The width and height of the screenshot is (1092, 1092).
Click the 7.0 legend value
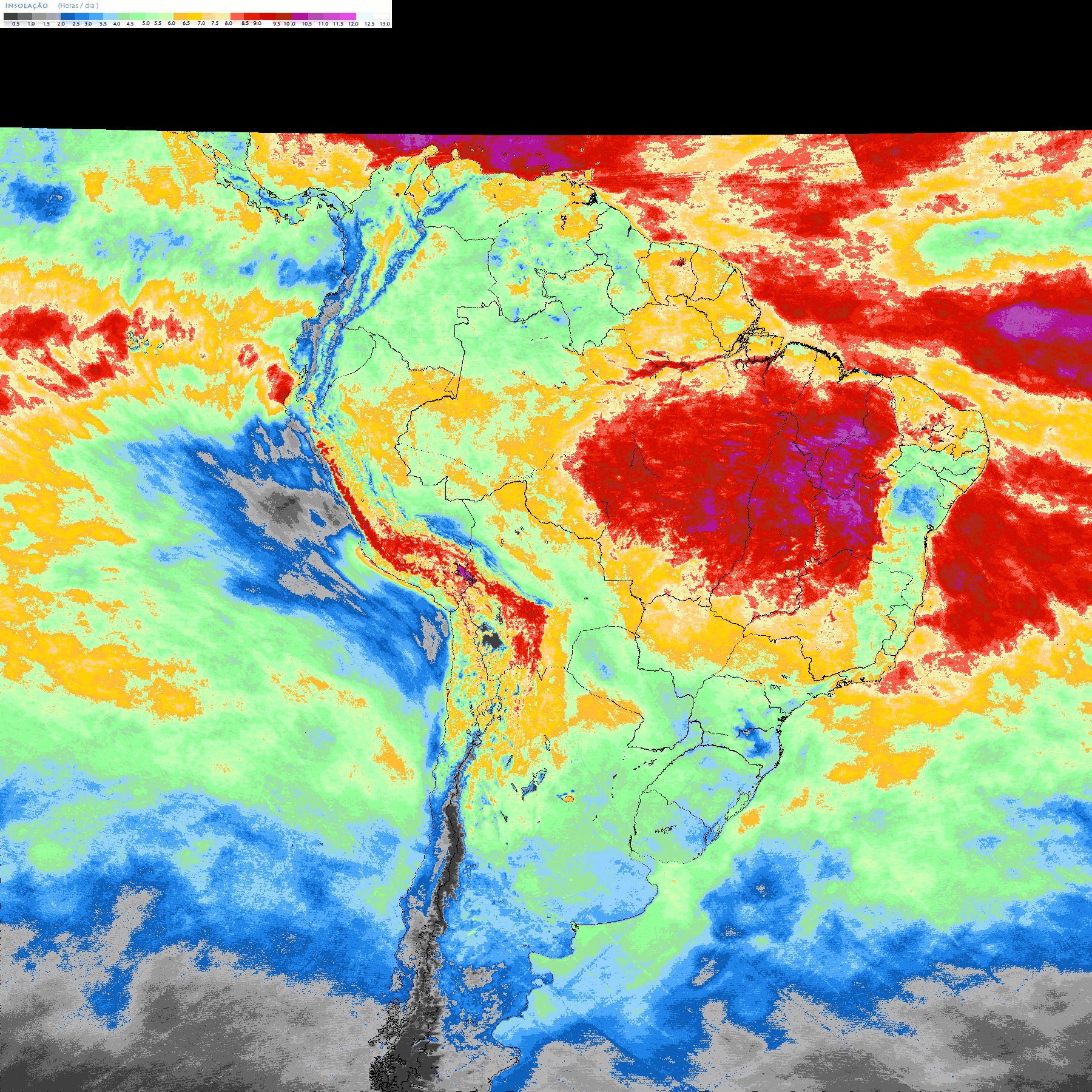(x=201, y=23)
